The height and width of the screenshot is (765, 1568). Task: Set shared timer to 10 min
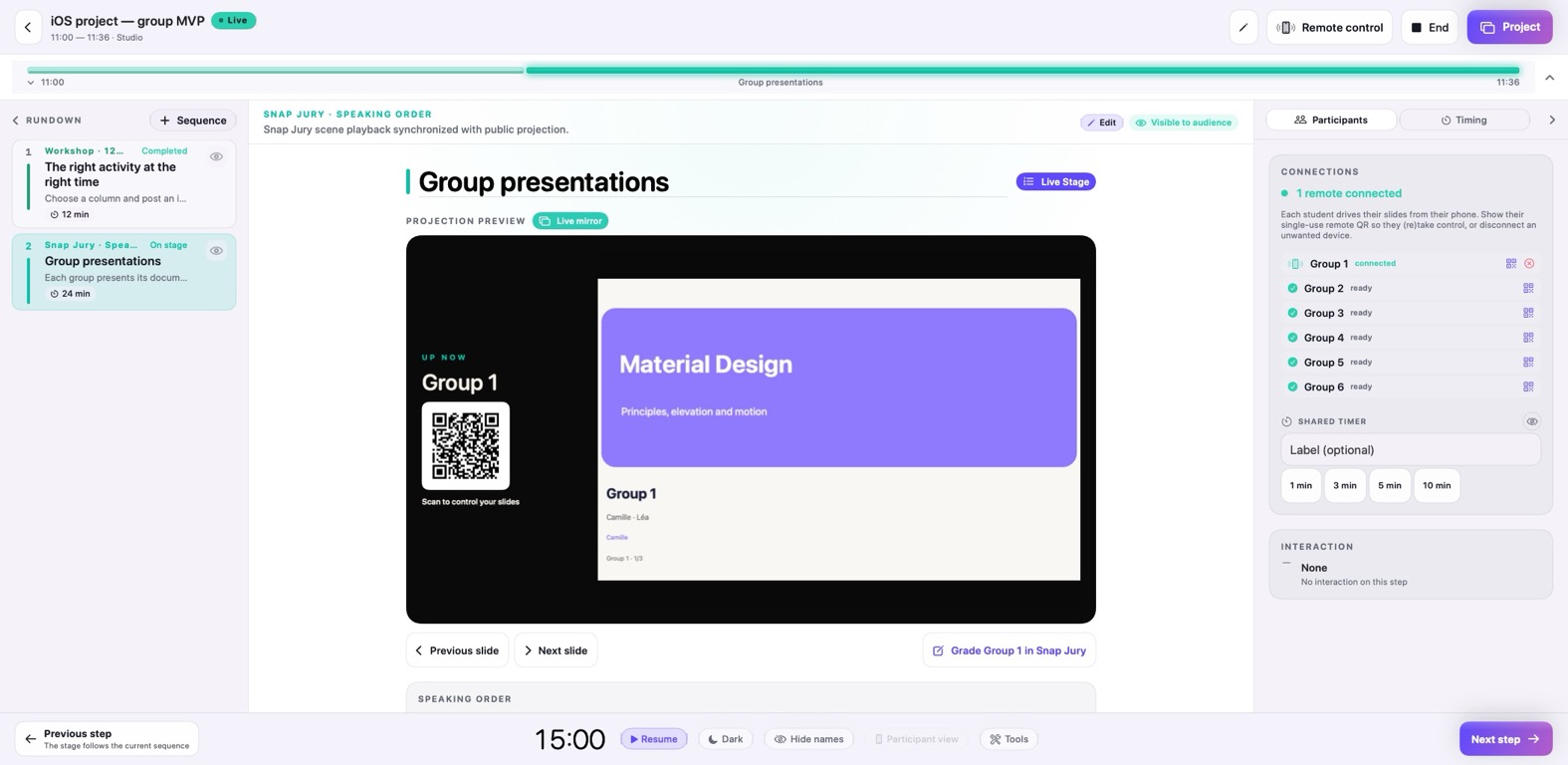tap(1437, 485)
